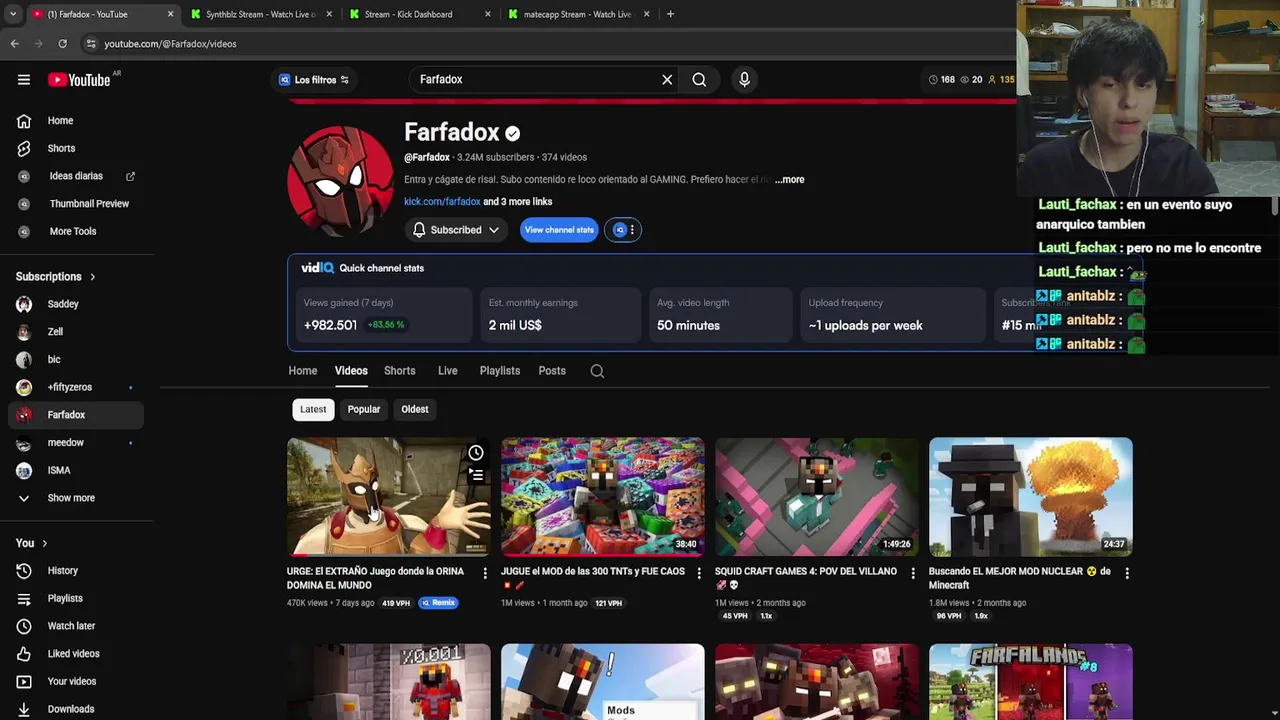
Task: Open More Tools in sidebar
Action: (x=72, y=231)
